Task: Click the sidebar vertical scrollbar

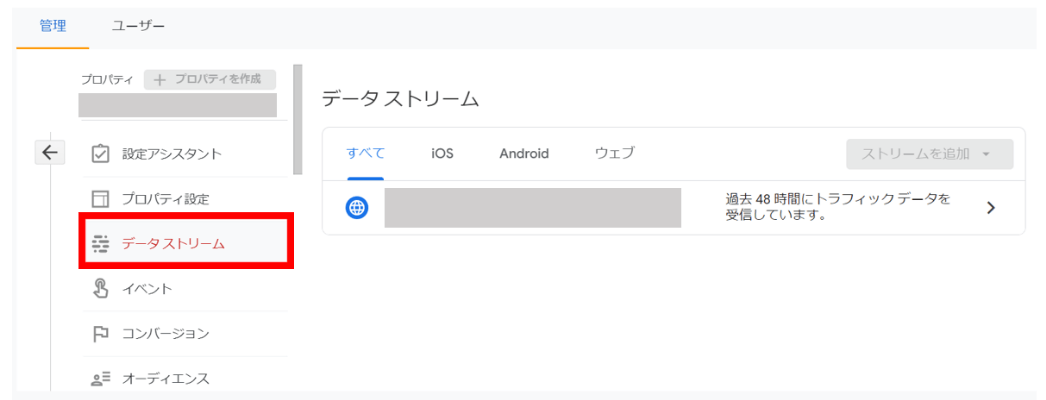Action: tap(298, 119)
